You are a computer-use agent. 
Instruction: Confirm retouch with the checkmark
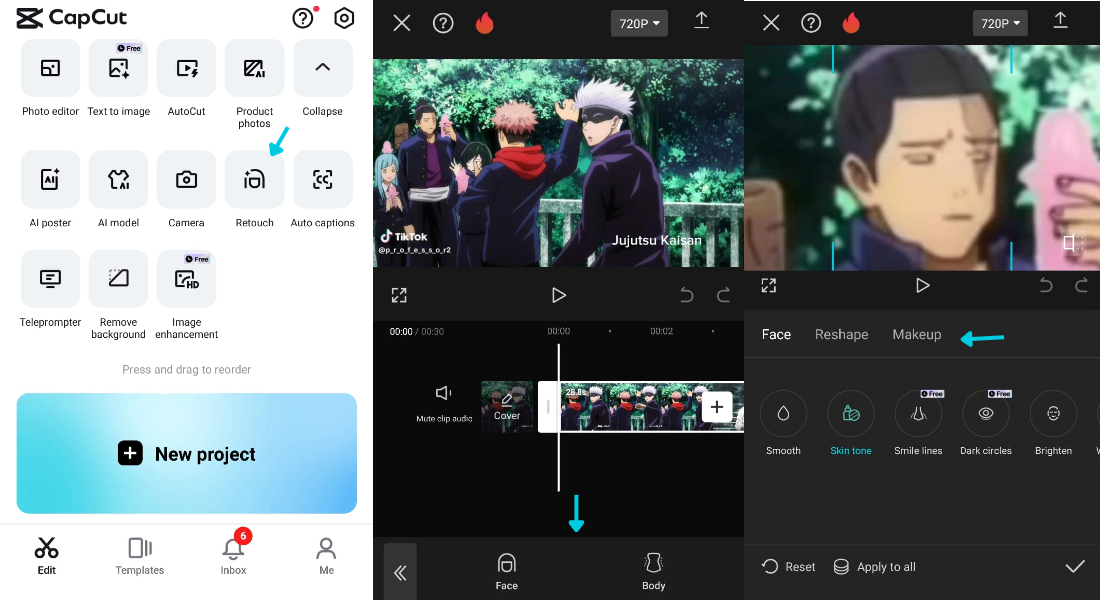tap(1075, 566)
